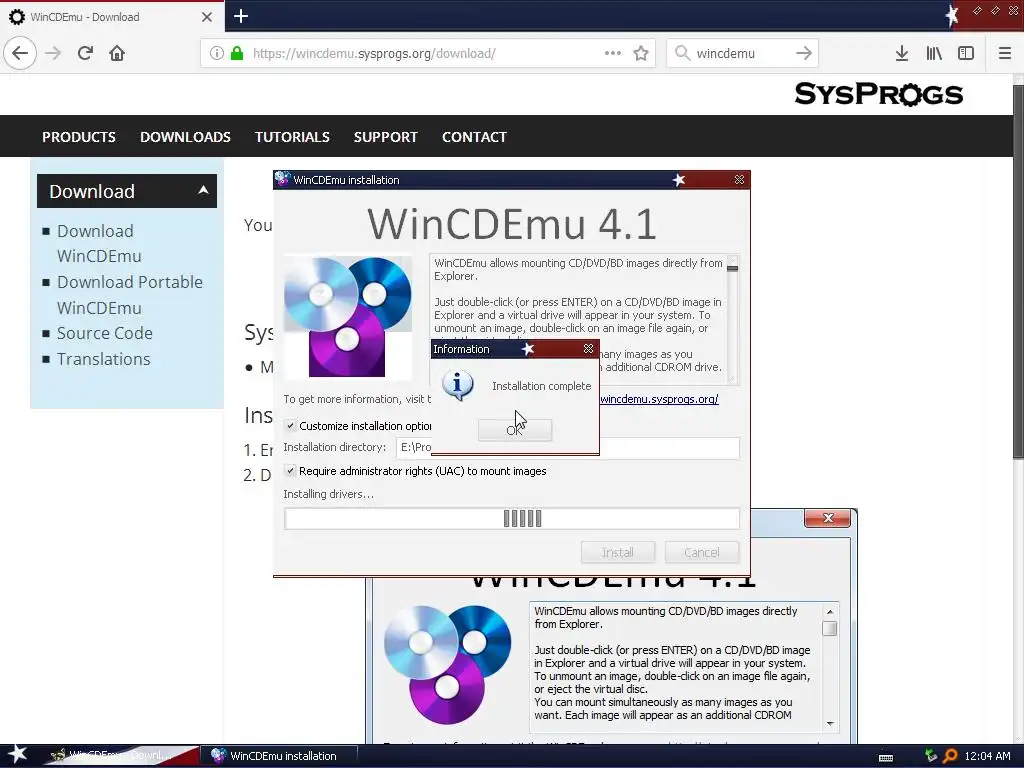
Task: Open the page actions three-dot menu
Action: coord(613,53)
